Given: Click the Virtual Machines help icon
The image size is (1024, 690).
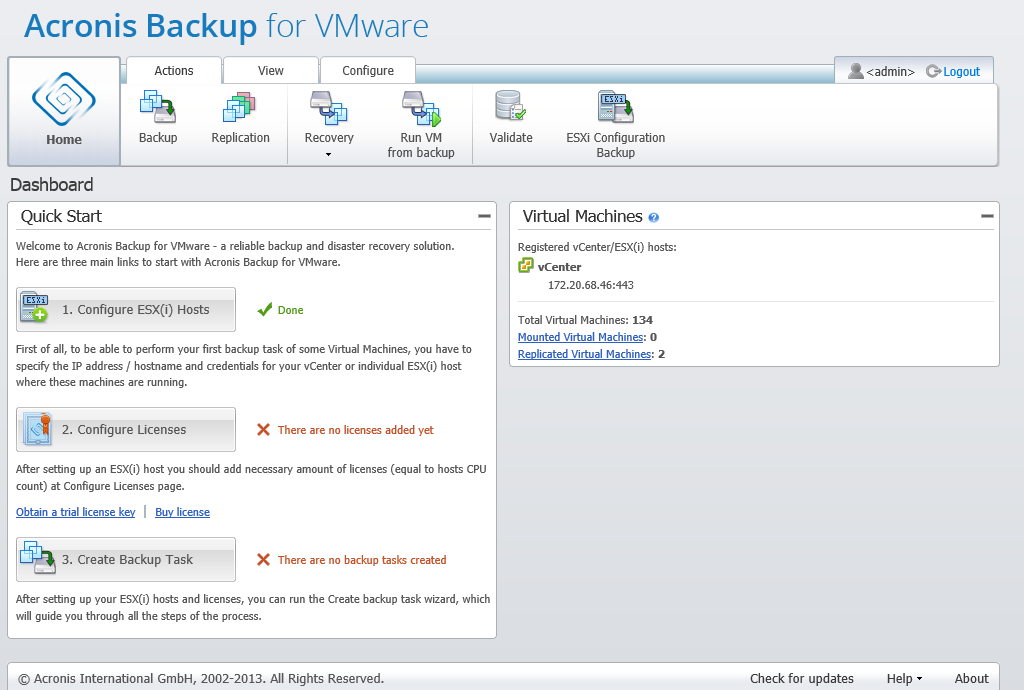Looking at the screenshot, I should point(654,217).
